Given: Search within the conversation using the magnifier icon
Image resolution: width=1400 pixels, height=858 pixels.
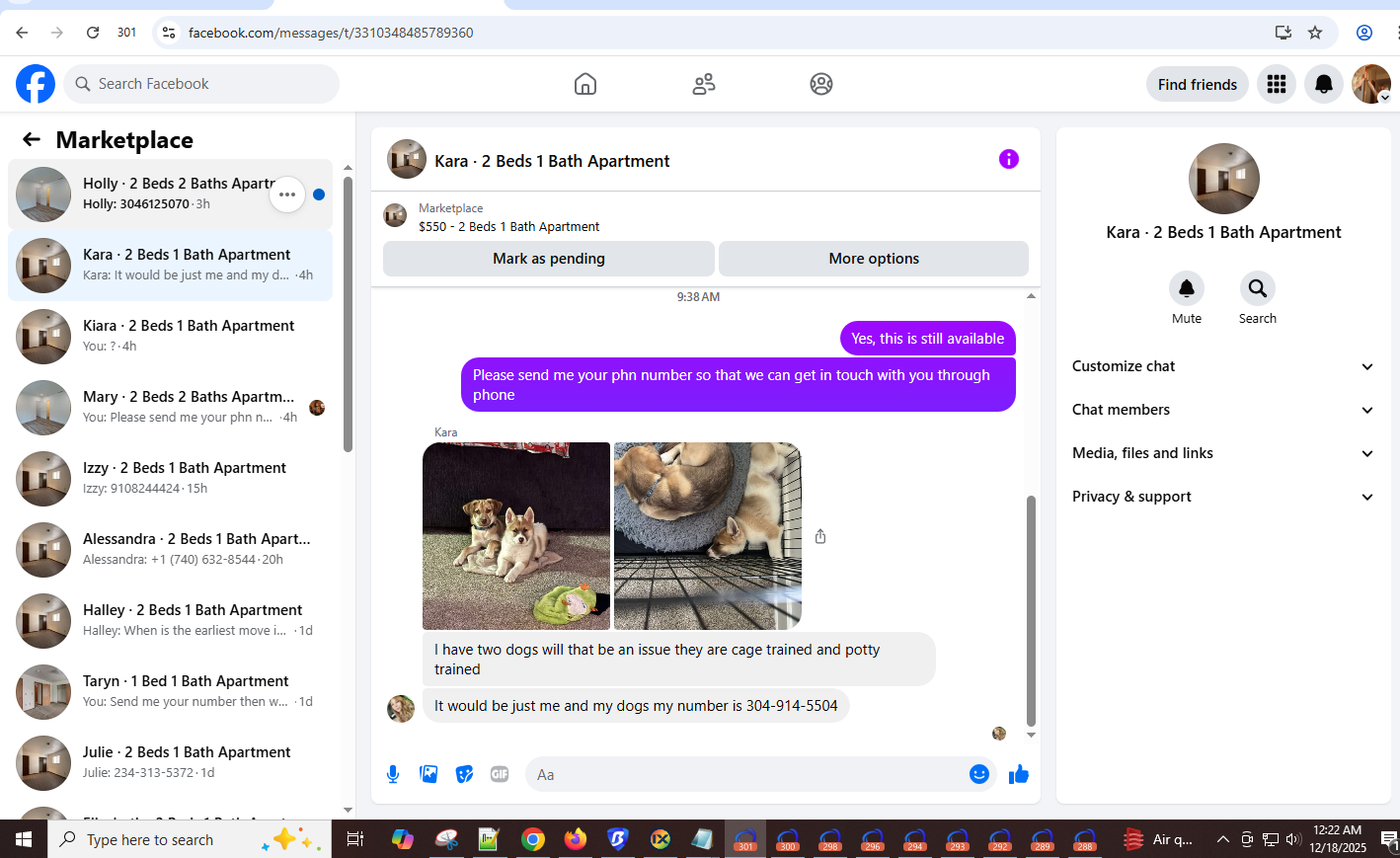Looking at the screenshot, I should tap(1258, 288).
